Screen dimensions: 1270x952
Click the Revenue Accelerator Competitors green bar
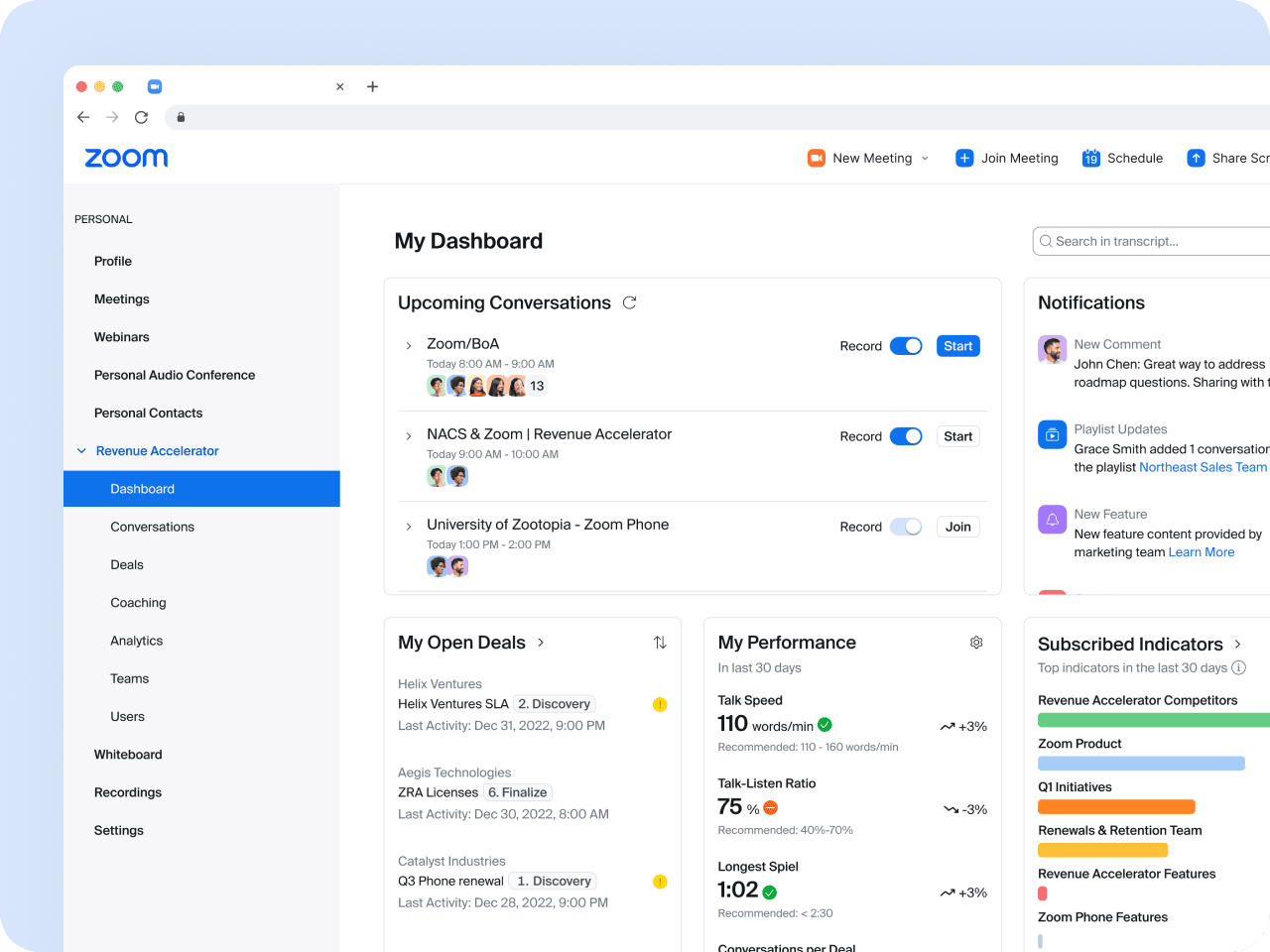click(x=1154, y=720)
